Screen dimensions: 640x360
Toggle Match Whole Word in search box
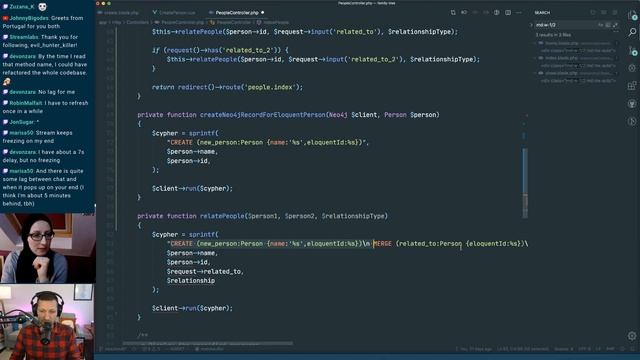(x=608, y=25)
